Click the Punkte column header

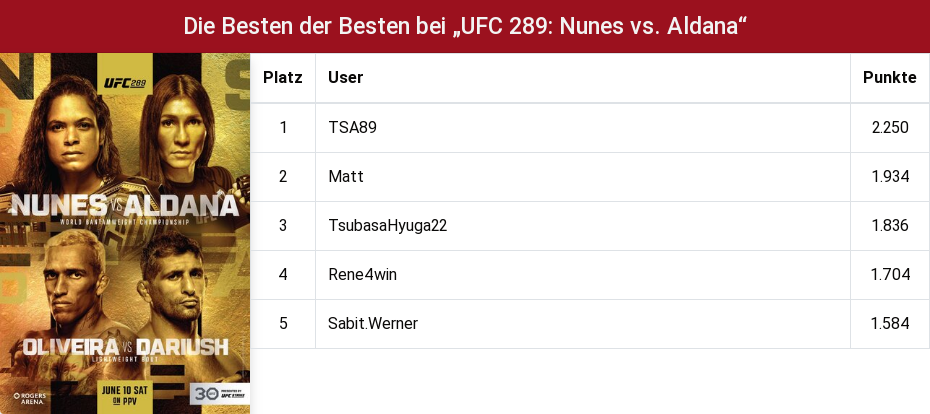point(890,78)
